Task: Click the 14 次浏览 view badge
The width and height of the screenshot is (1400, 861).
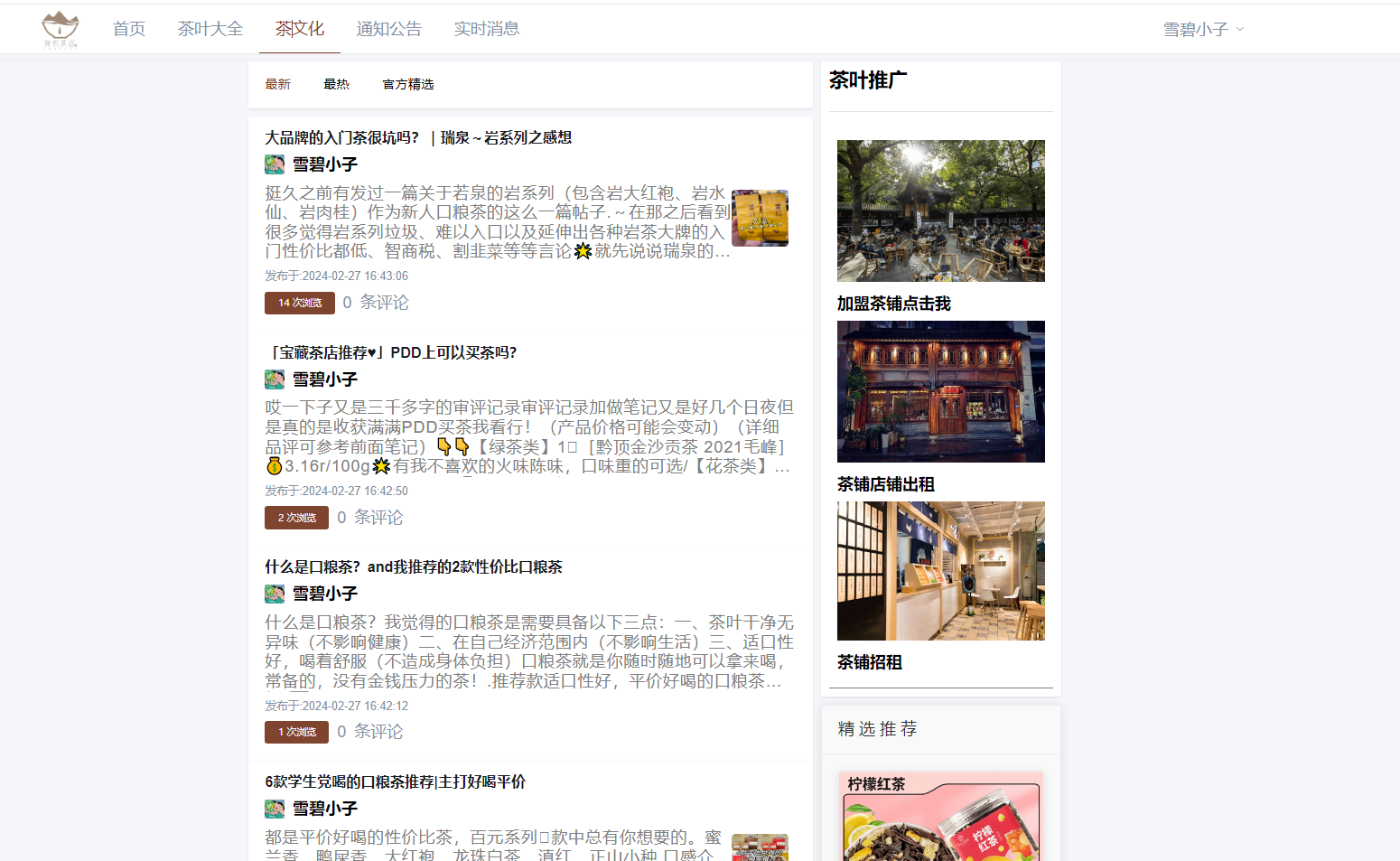Action: click(300, 303)
